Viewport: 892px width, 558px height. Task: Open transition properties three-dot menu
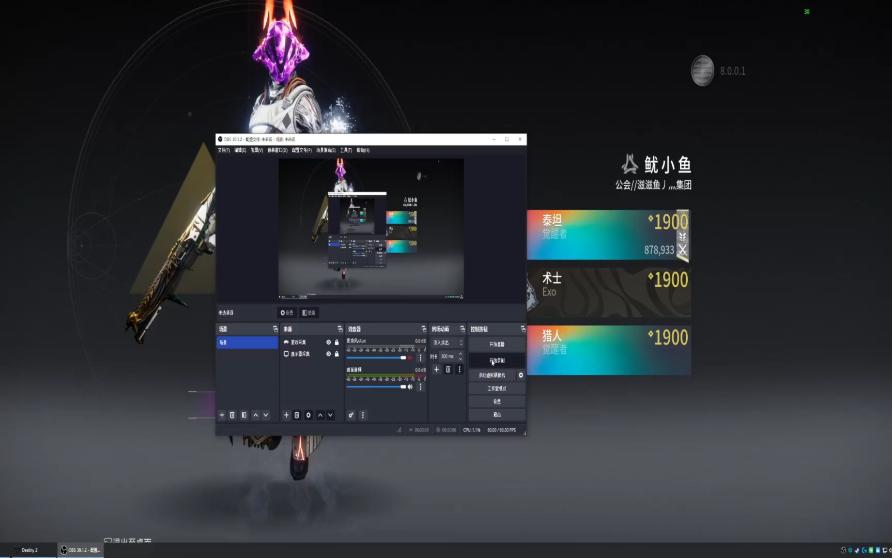click(460, 370)
